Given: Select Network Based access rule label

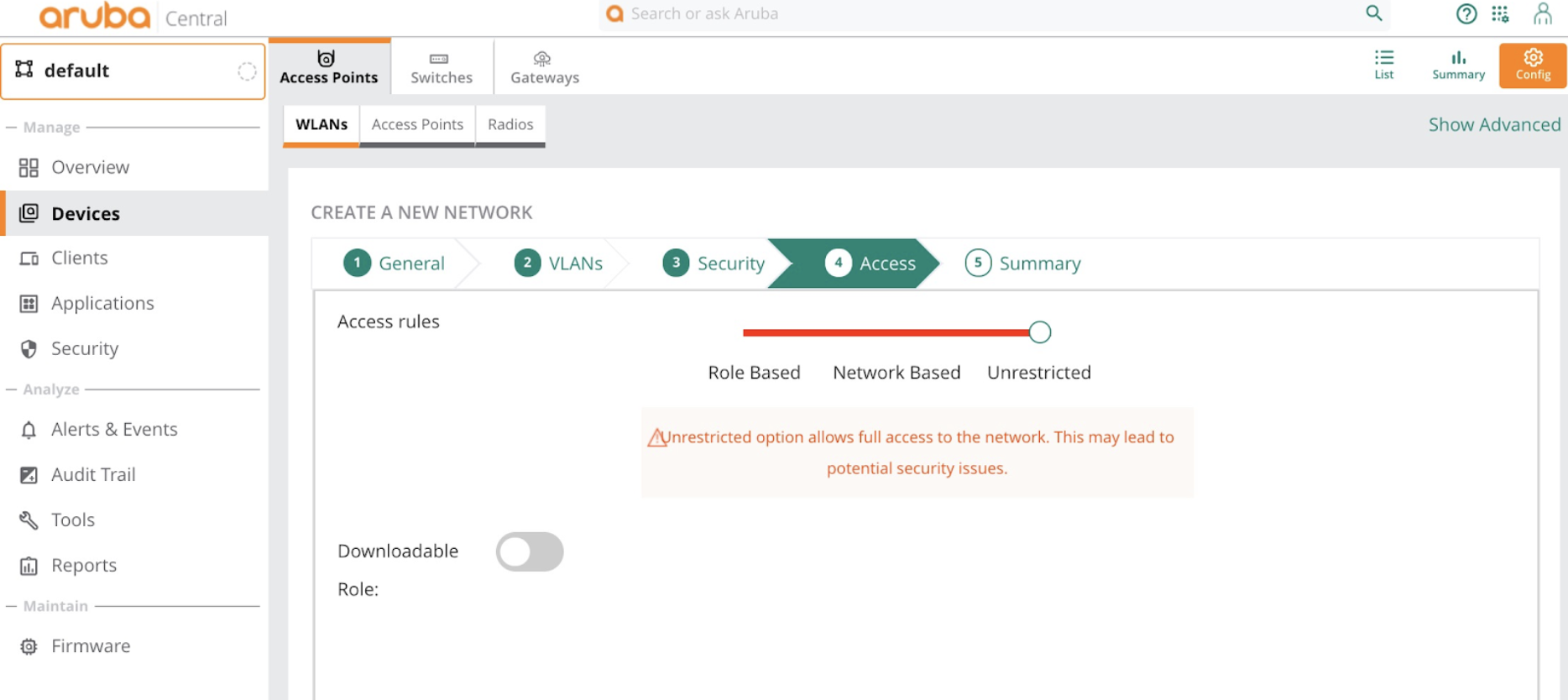Looking at the screenshot, I should click(896, 373).
